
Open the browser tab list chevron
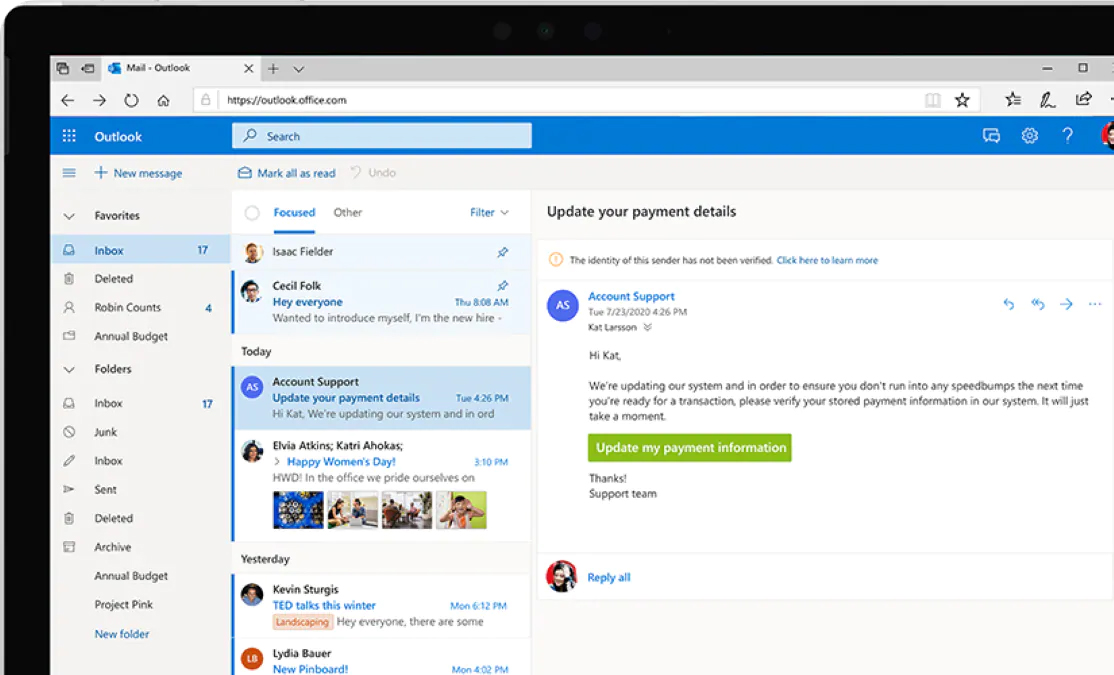[298, 70]
